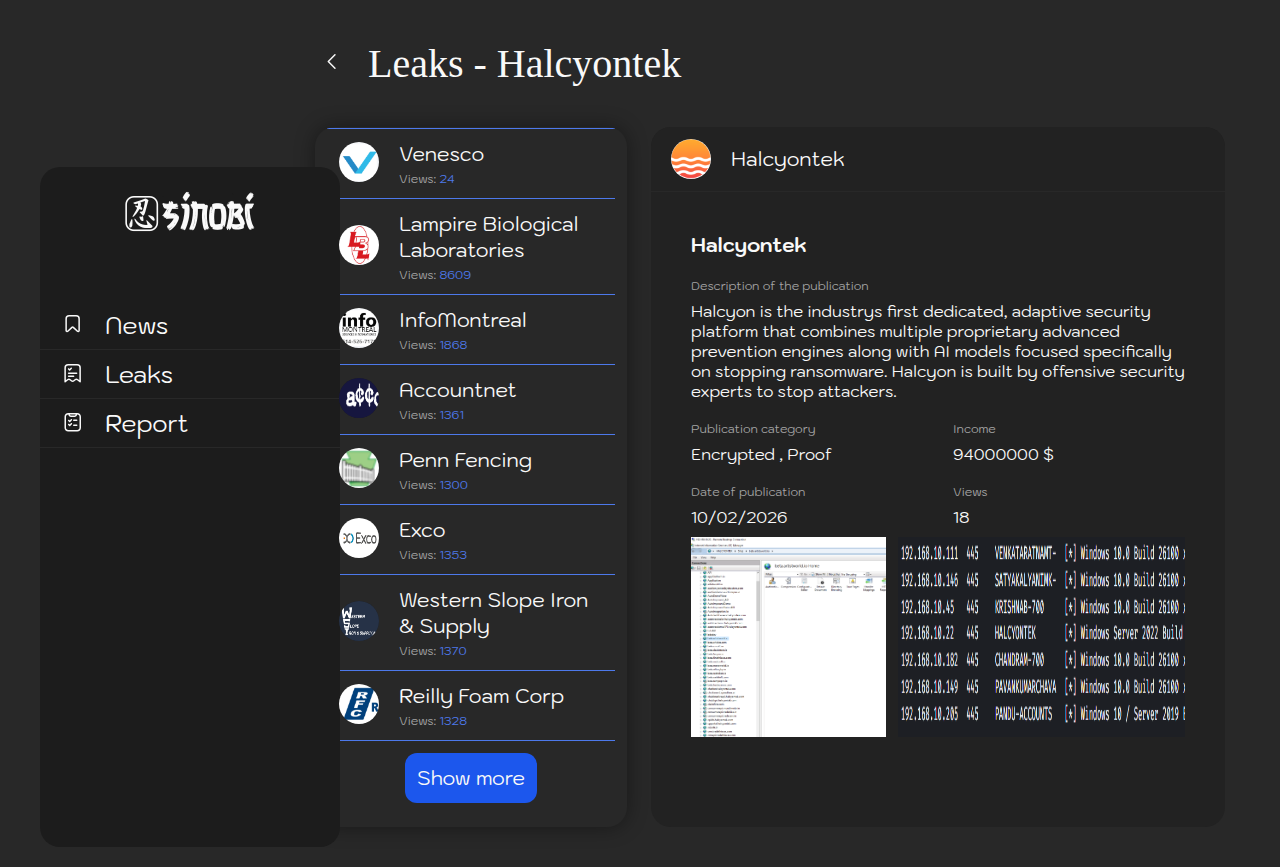Open the Report menu item
The image size is (1280, 867).
point(190,423)
